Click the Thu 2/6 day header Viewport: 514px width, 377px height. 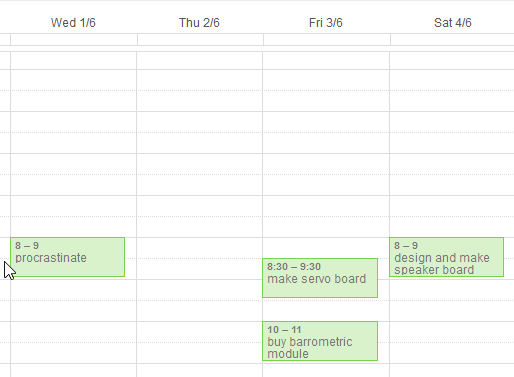tap(199, 23)
